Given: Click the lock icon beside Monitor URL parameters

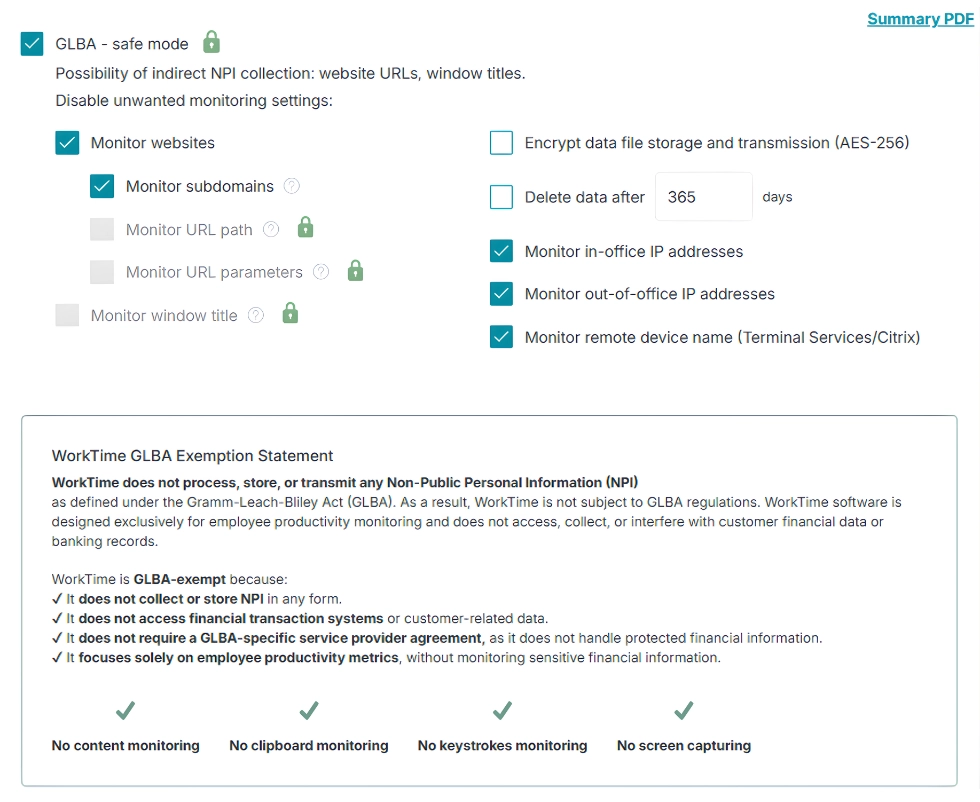Looking at the screenshot, I should [x=355, y=272].
